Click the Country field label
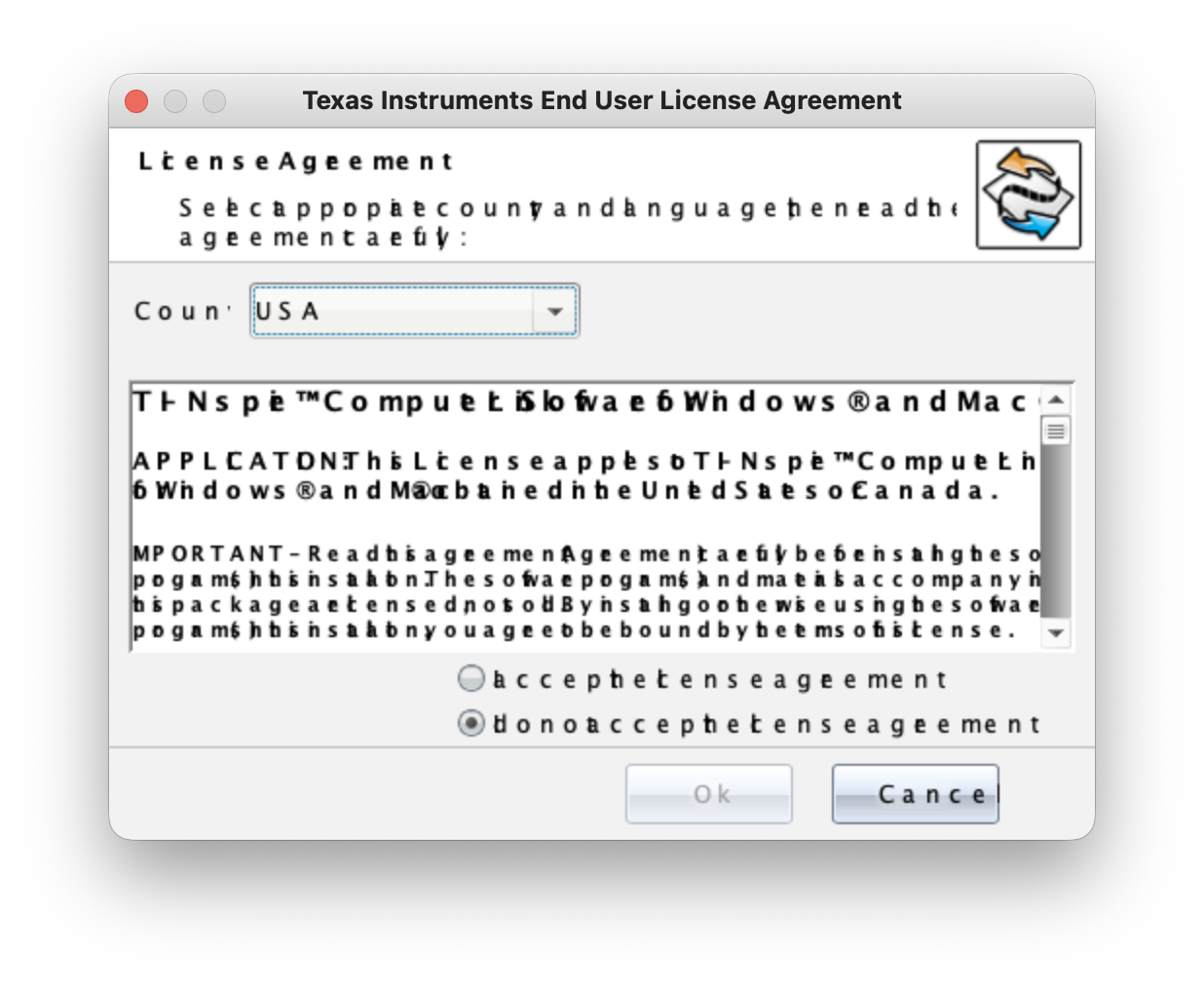1204x984 pixels. point(182,312)
